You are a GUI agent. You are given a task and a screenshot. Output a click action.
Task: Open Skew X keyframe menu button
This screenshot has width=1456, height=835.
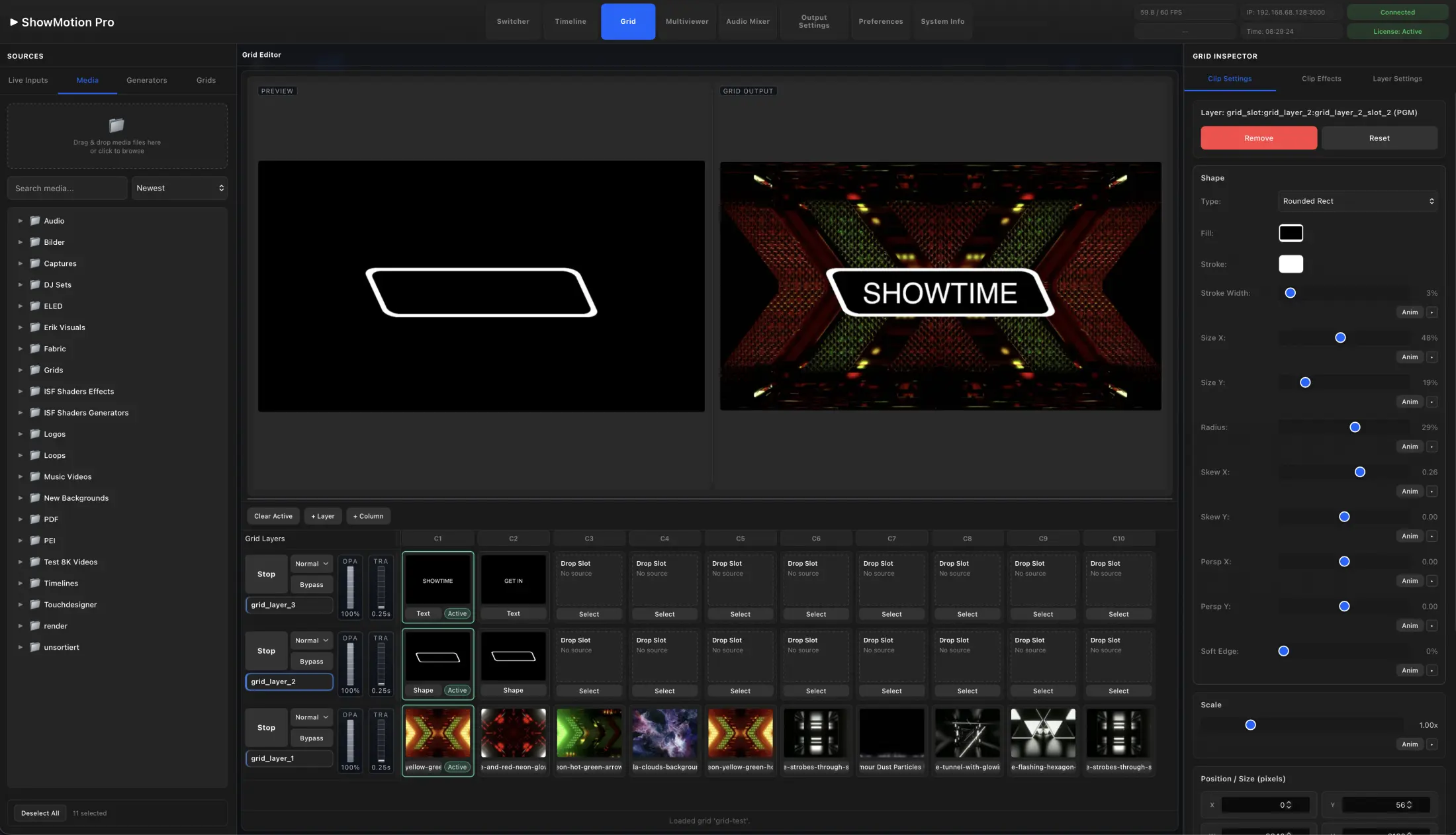click(x=1432, y=492)
